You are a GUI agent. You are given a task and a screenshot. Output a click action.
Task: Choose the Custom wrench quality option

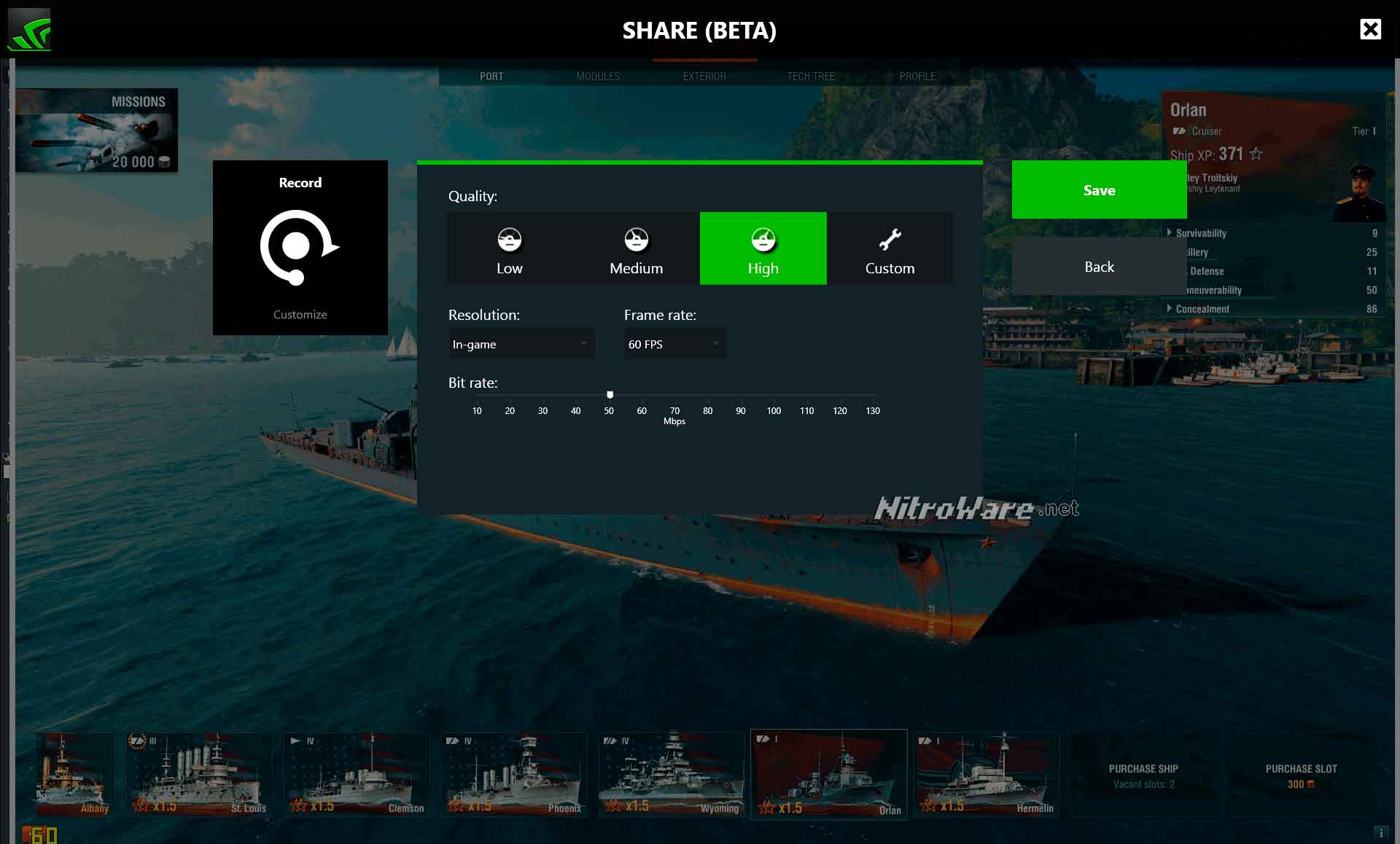[890, 249]
